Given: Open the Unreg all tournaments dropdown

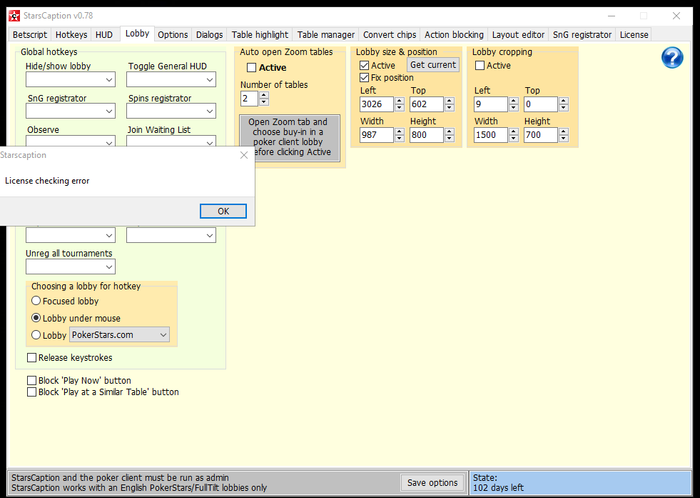Looking at the screenshot, I should click(71, 267).
